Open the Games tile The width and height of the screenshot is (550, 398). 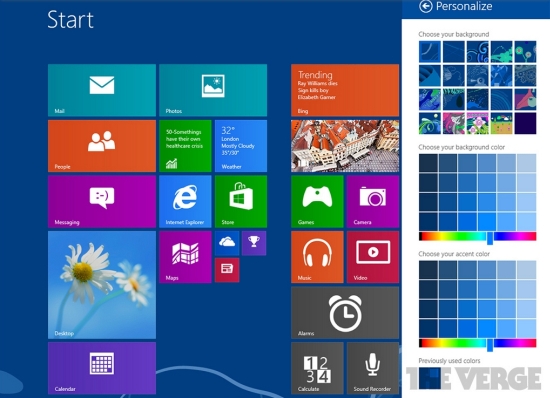pos(317,202)
